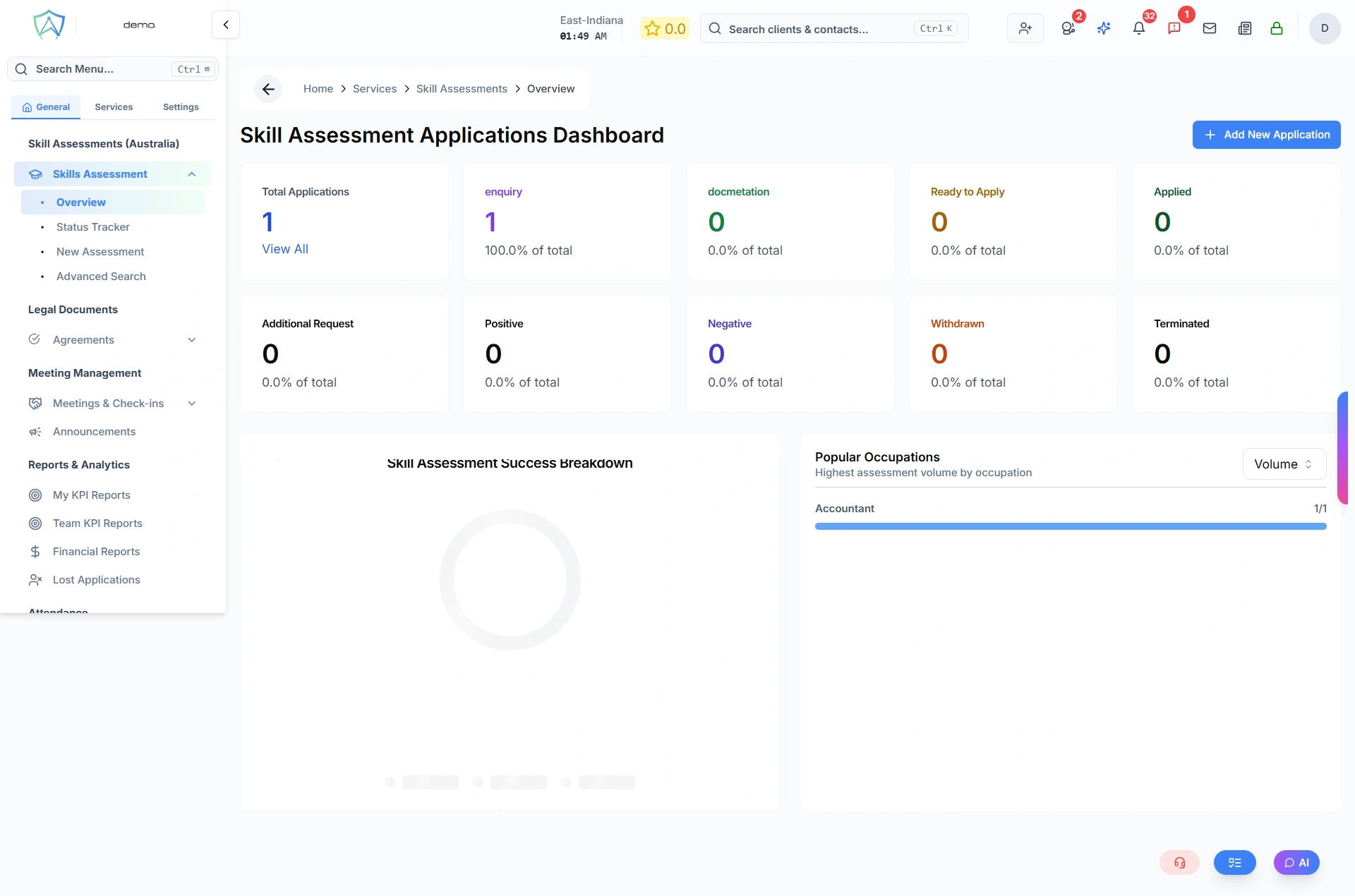
Task: Expand Meetings & Check-ins menu
Action: point(191,404)
